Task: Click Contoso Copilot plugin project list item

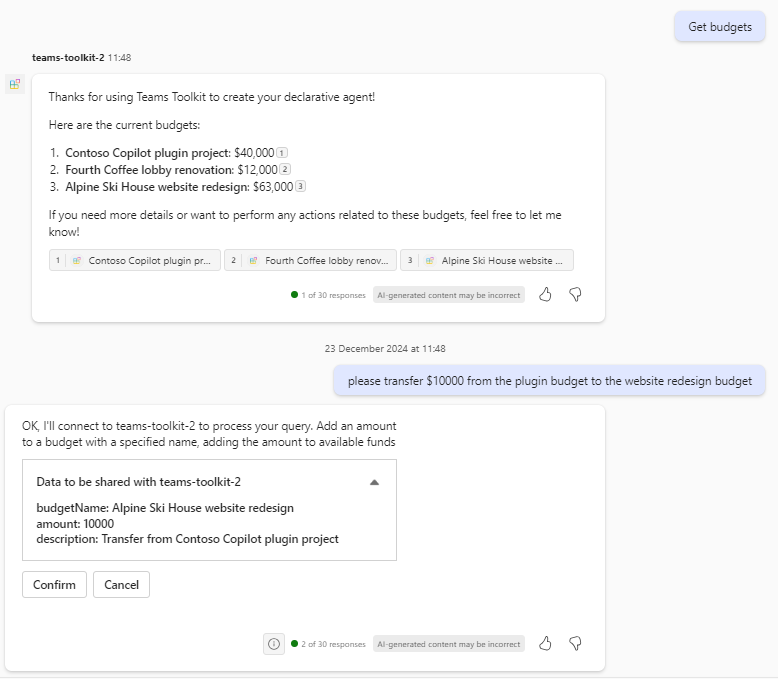Action: [170, 153]
